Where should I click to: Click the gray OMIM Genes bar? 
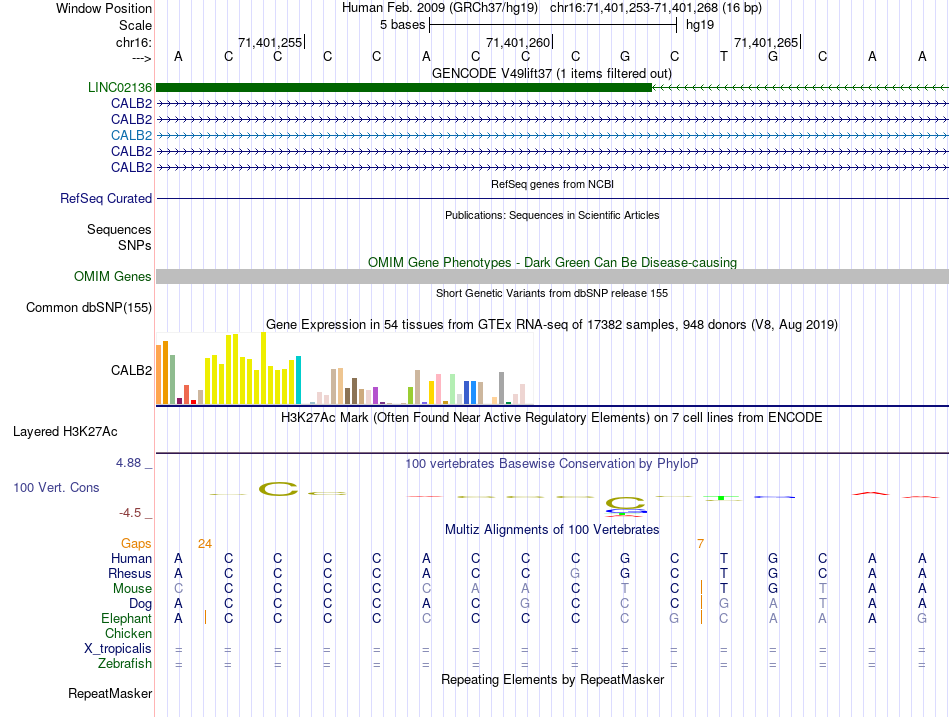point(552,276)
